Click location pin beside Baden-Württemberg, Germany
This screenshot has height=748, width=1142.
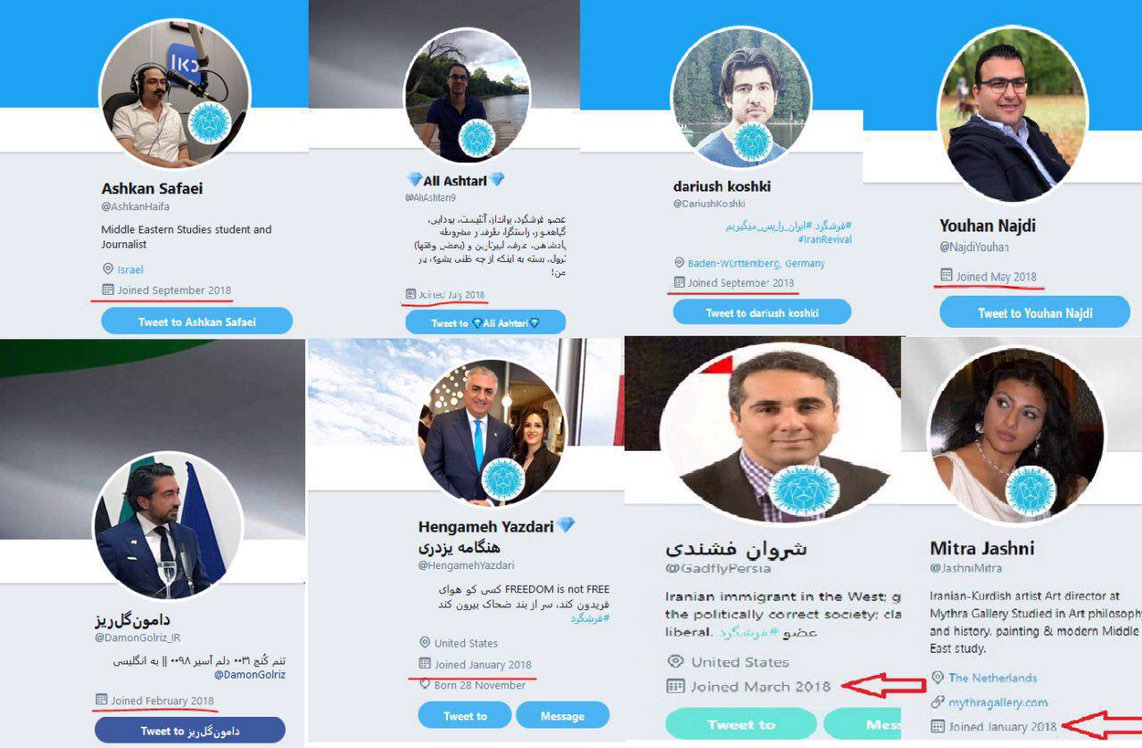coord(679,263)
